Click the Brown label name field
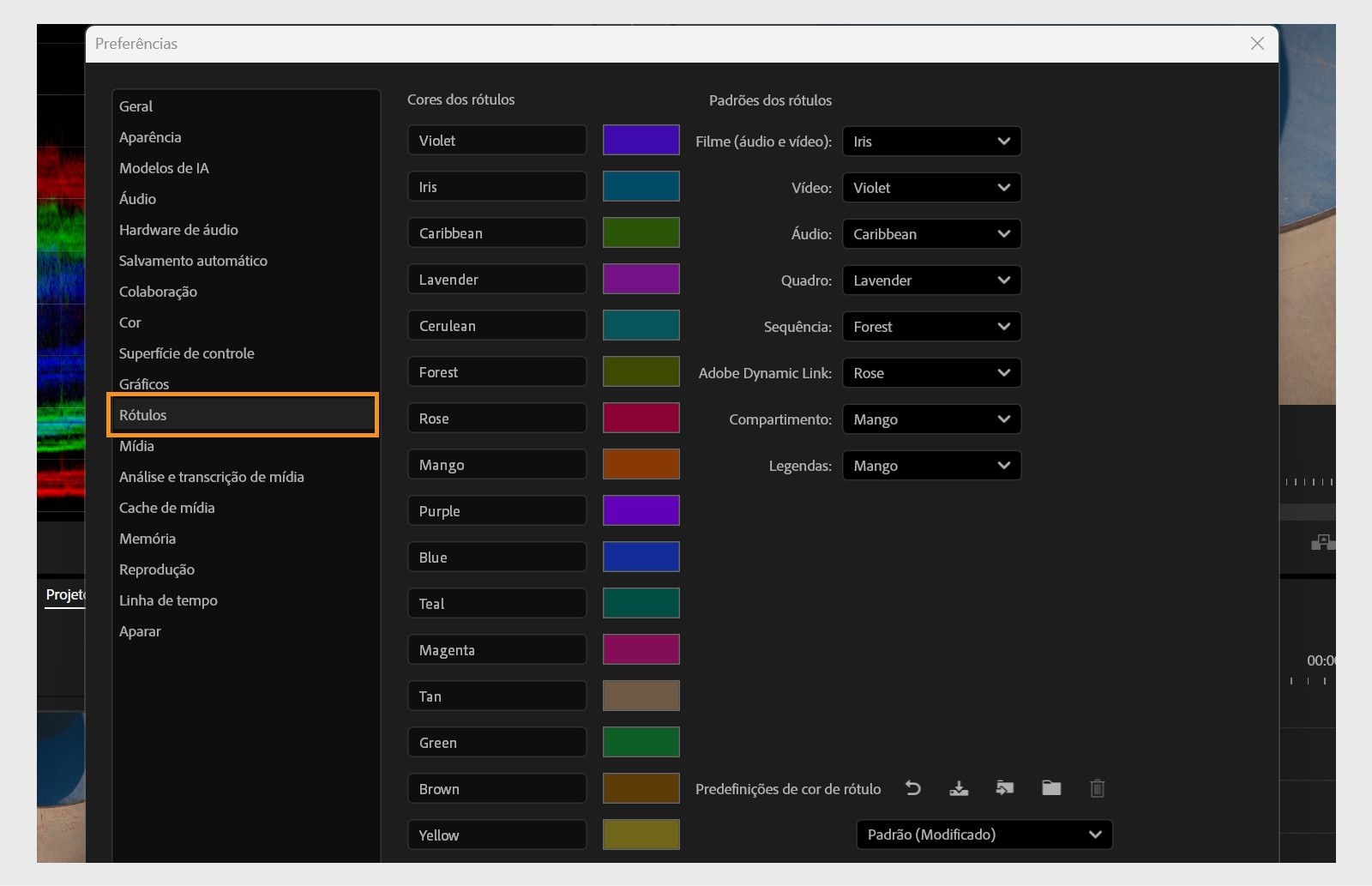Viewport: 1372px width, 886px height. click(497, 789)
